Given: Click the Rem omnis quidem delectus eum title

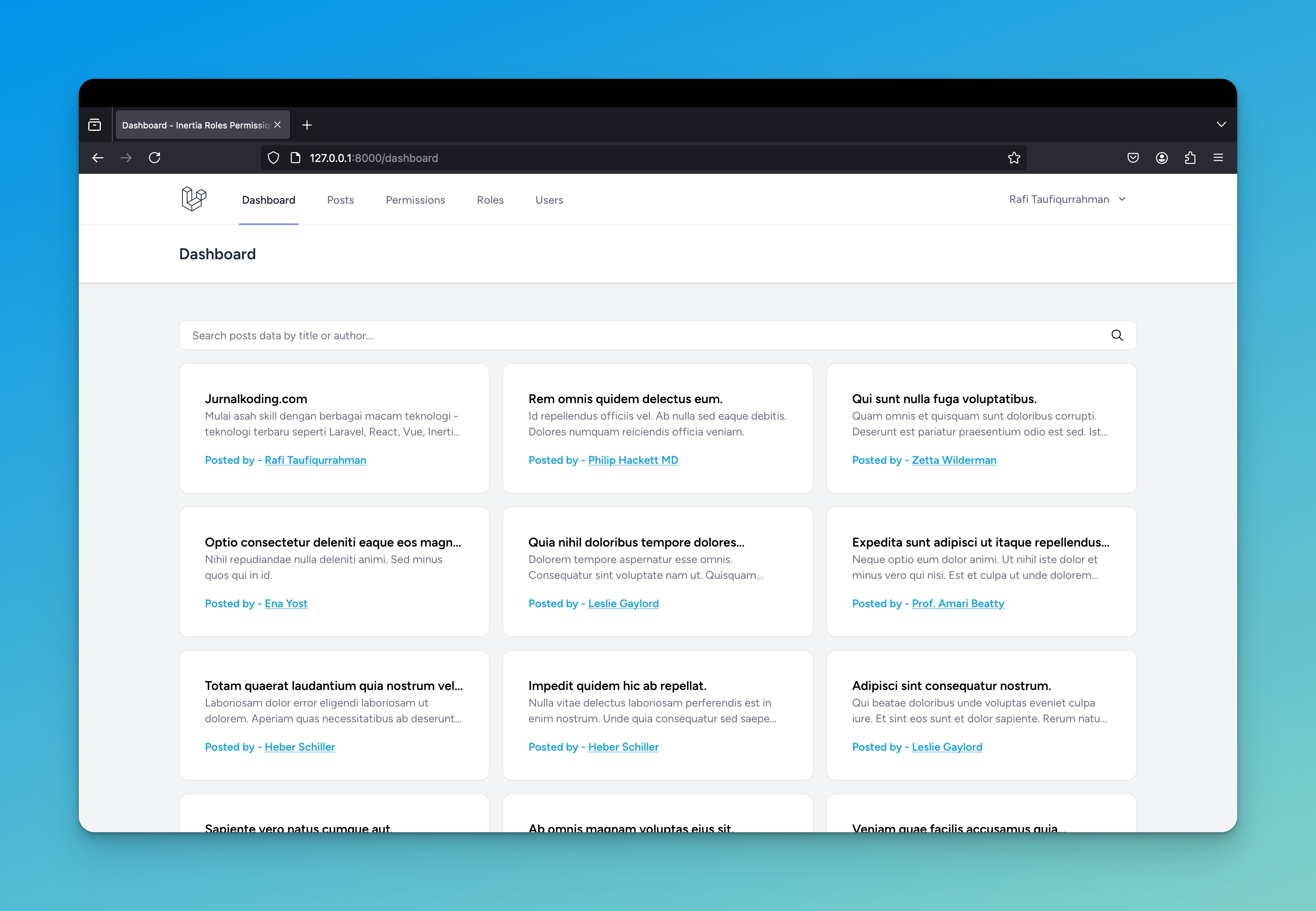Looking at the screenshot, I should click(625, 399).
